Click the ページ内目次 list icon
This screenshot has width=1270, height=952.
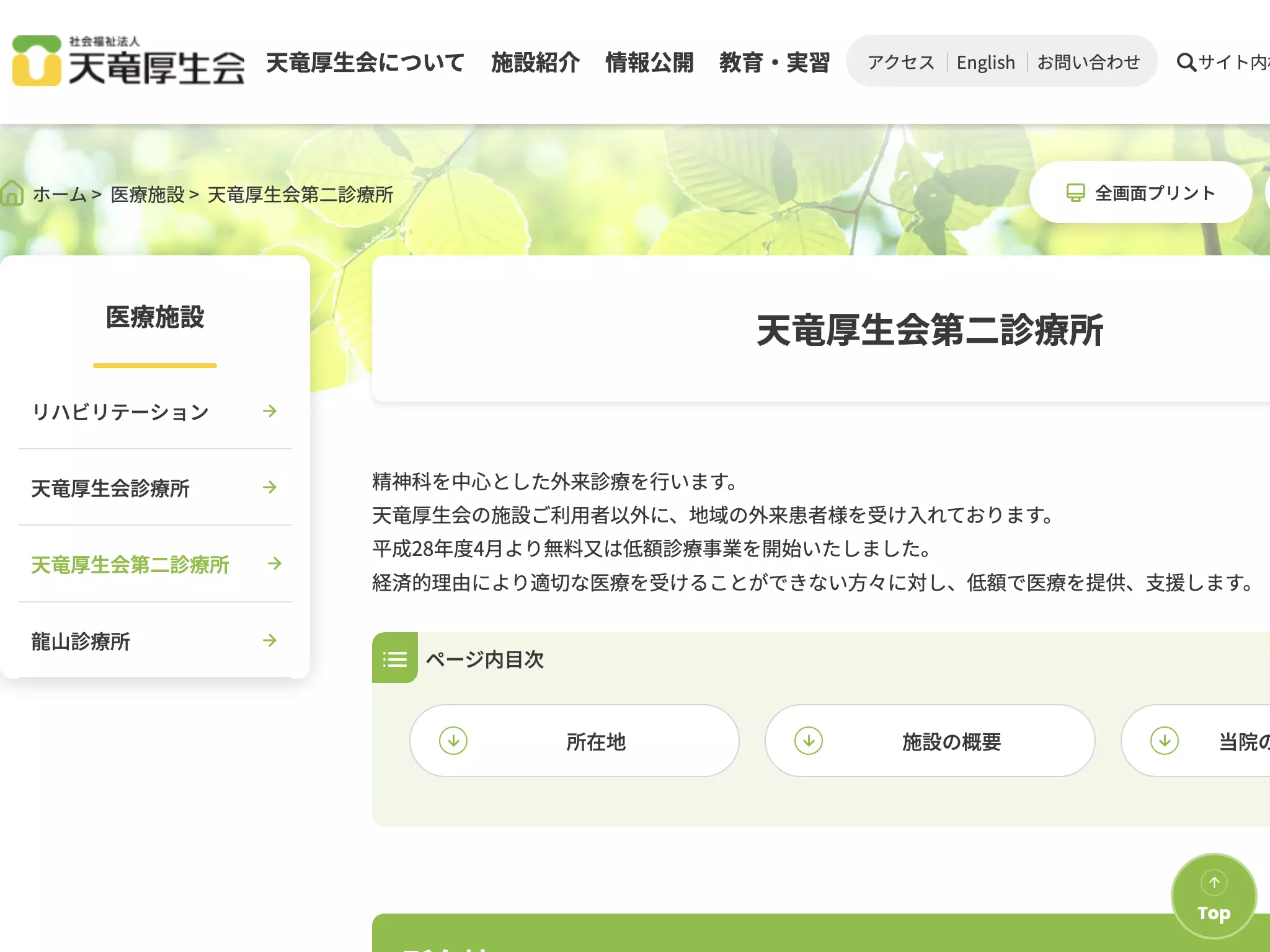point(395,658)
